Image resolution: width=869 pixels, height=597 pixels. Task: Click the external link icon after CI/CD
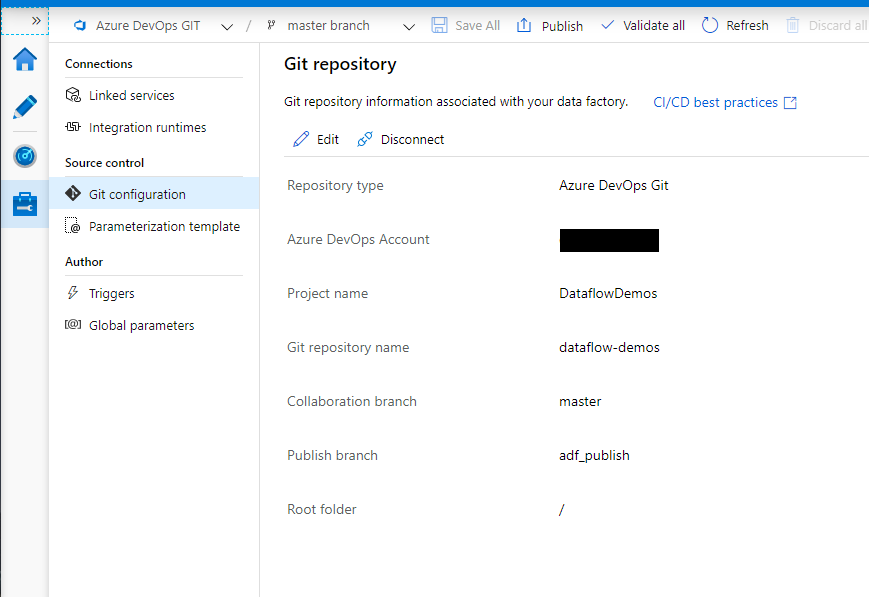coord(790,103)
